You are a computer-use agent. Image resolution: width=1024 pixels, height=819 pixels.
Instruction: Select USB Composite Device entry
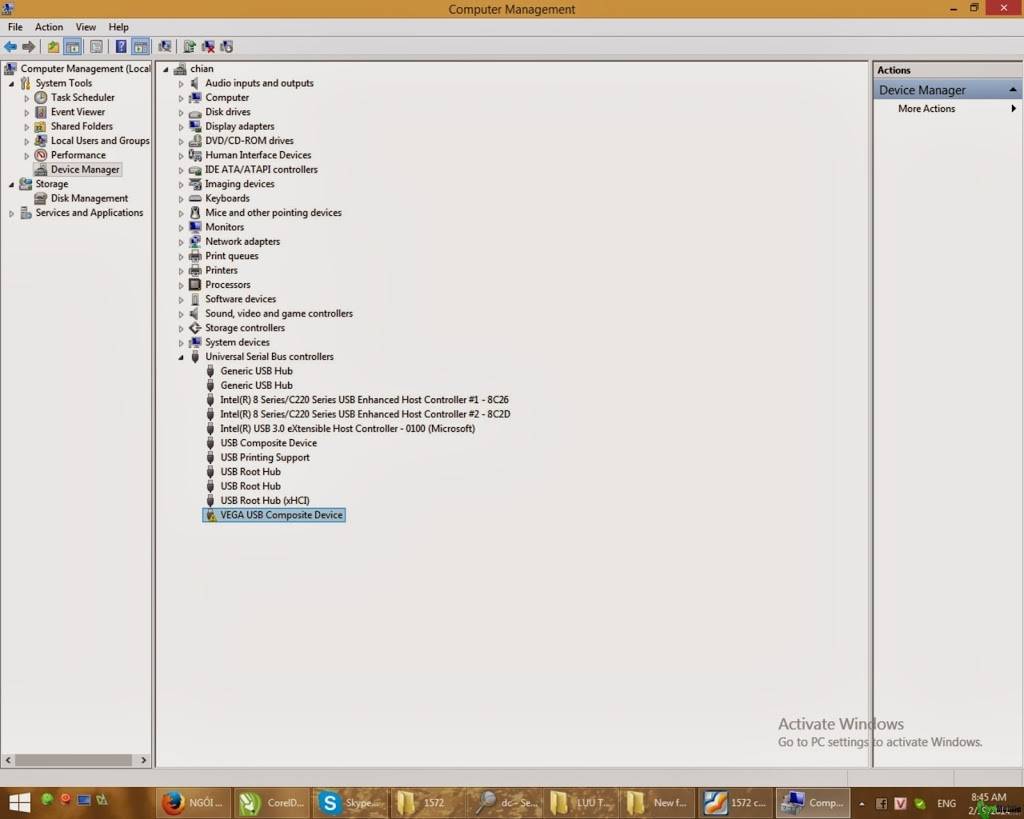tap(268, 443)
